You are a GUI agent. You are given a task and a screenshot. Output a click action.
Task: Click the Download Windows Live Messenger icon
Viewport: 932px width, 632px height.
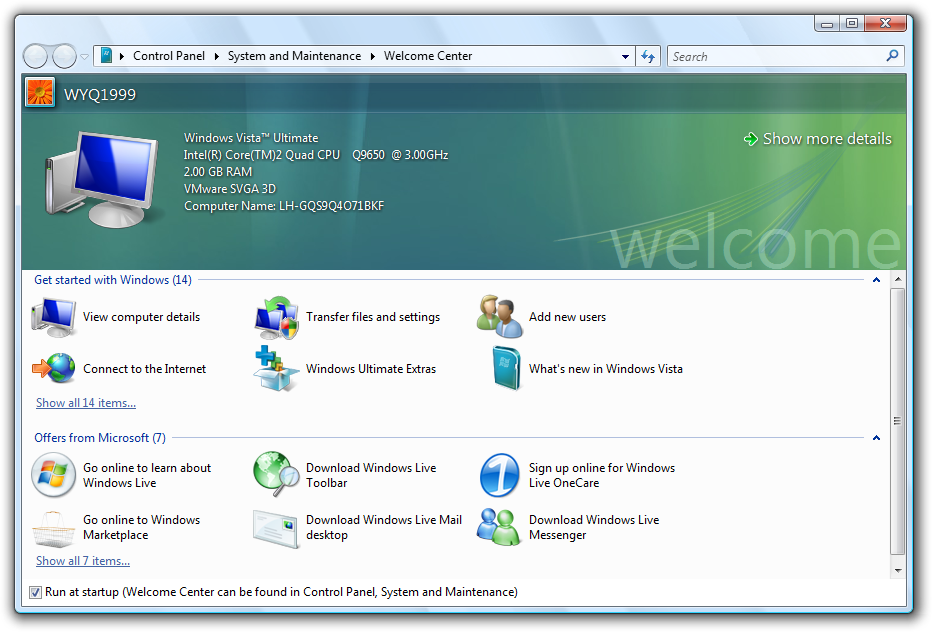[x=500, y=527]
